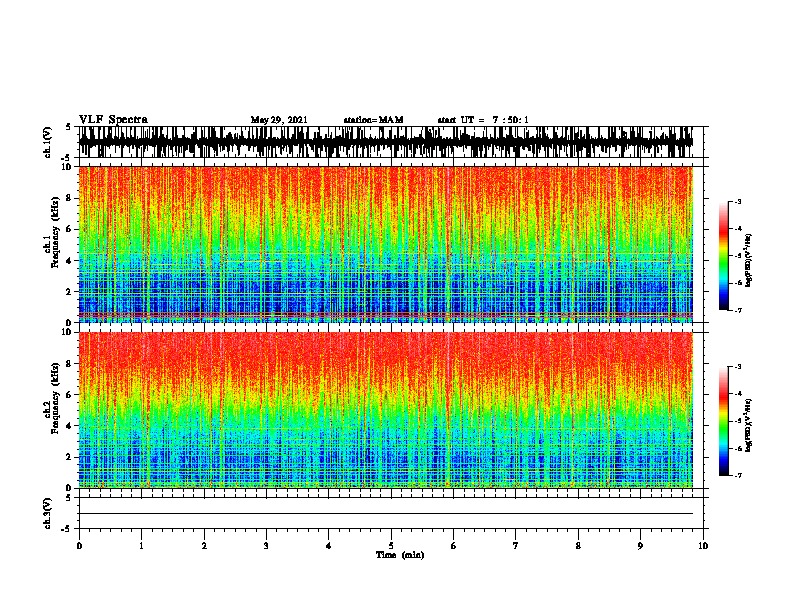Click the time axis tick label "7"
Screen dimensions: 792x612
(516, 546)
